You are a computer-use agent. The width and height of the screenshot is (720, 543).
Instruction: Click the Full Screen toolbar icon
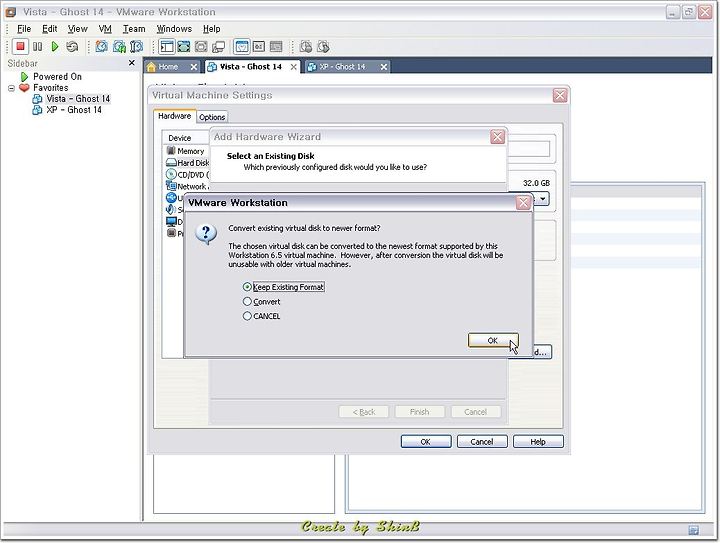point(201,46)
